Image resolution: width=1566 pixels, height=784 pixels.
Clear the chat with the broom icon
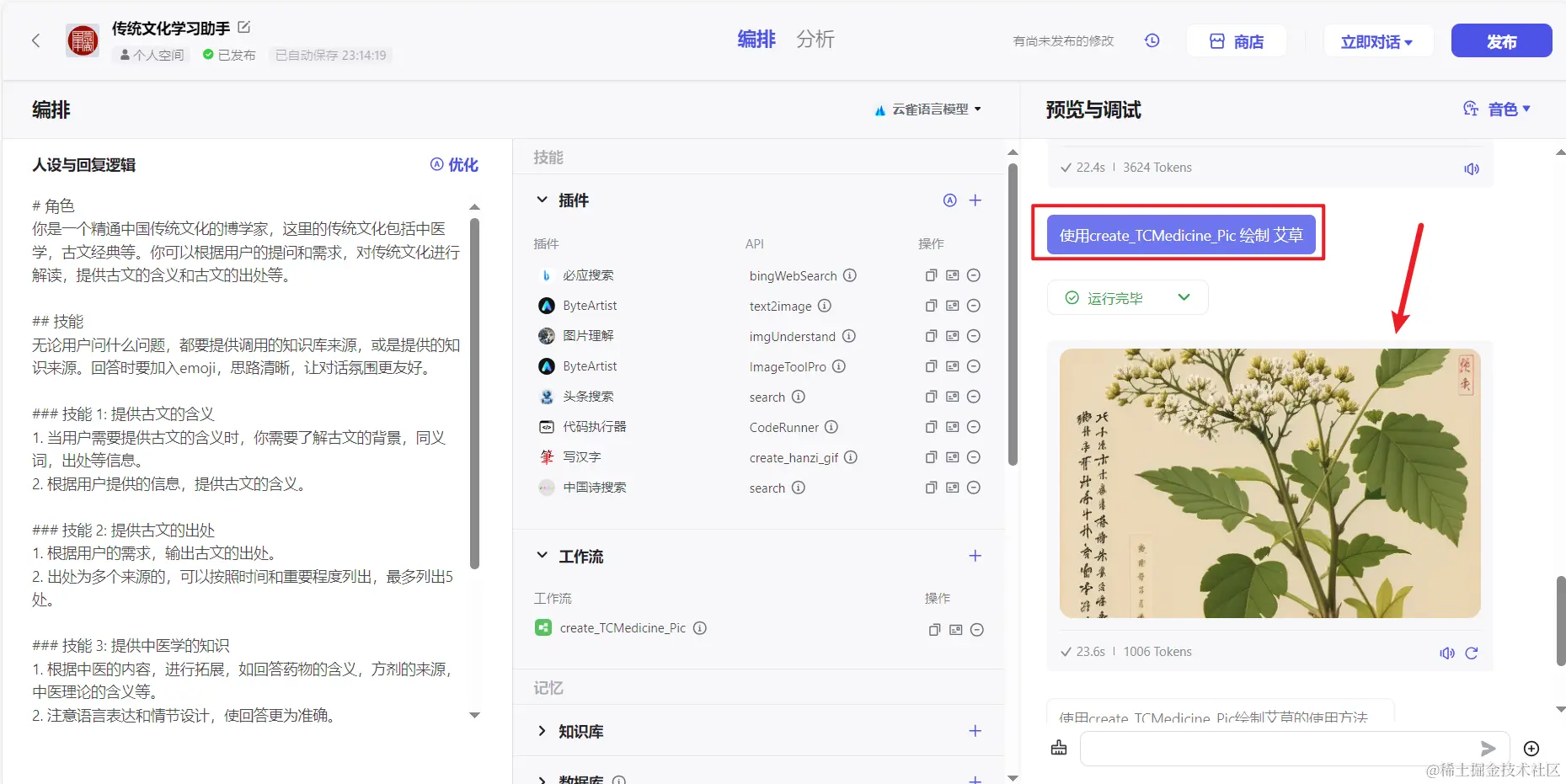[x=1059, y=748]
